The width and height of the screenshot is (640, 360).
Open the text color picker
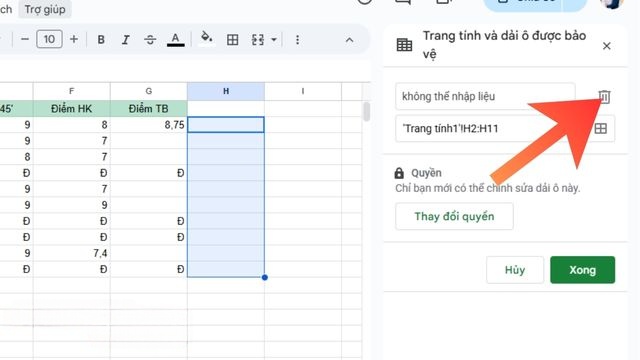point(176,40)
